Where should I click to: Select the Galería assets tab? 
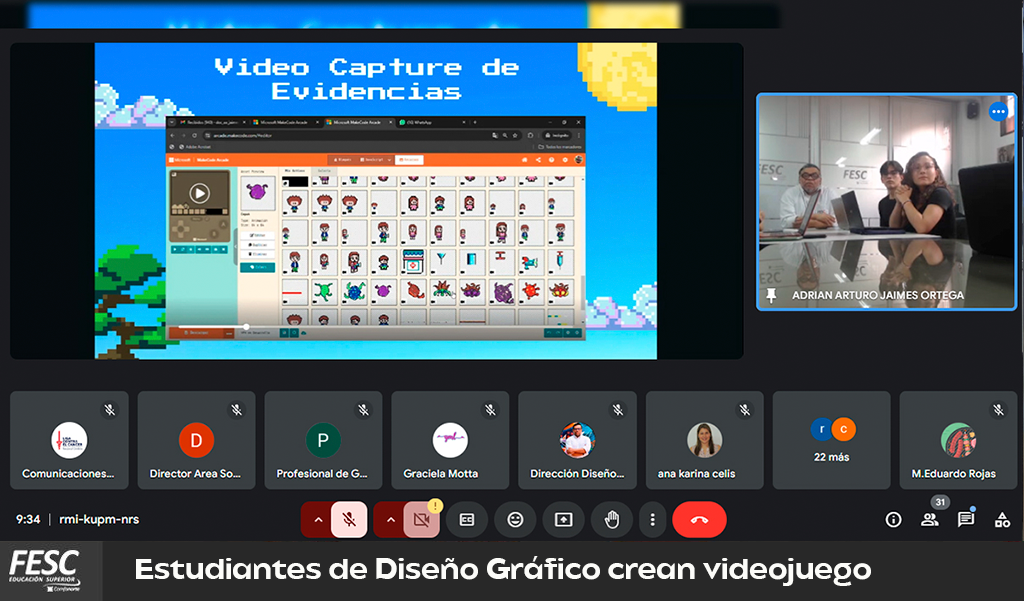click(x=324, y=171)
